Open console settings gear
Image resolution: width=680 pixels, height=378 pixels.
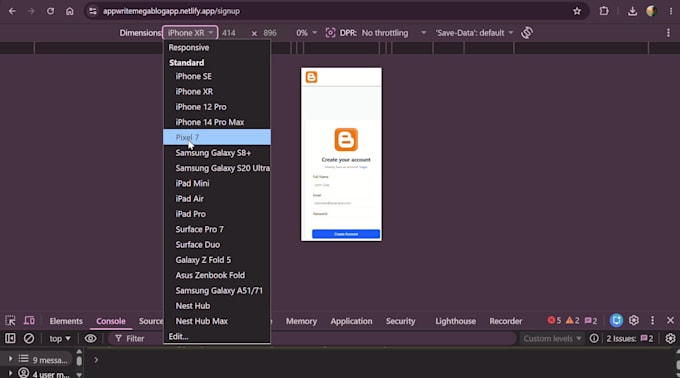tap(670, 338)
